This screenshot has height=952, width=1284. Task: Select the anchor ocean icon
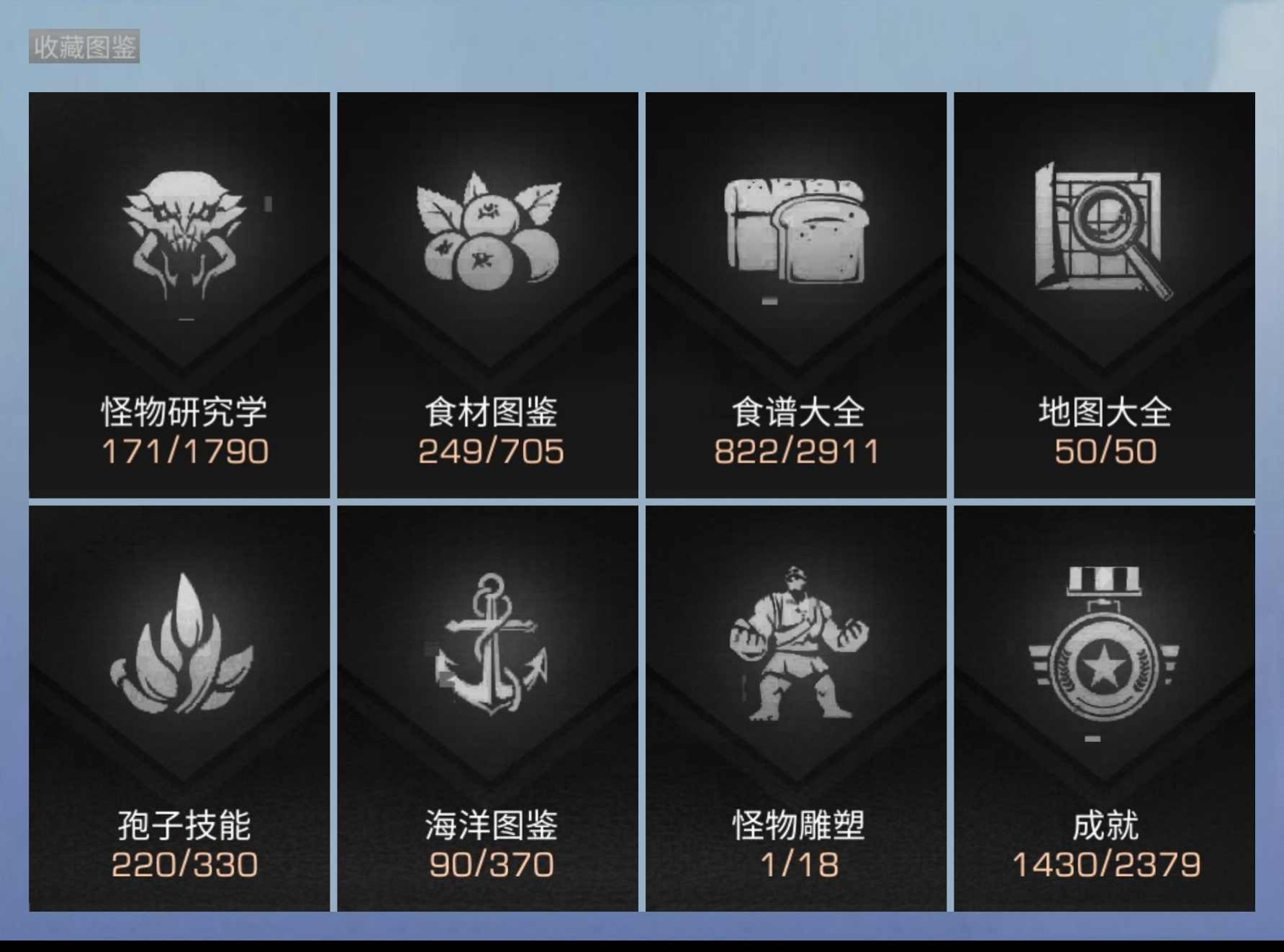491,644
